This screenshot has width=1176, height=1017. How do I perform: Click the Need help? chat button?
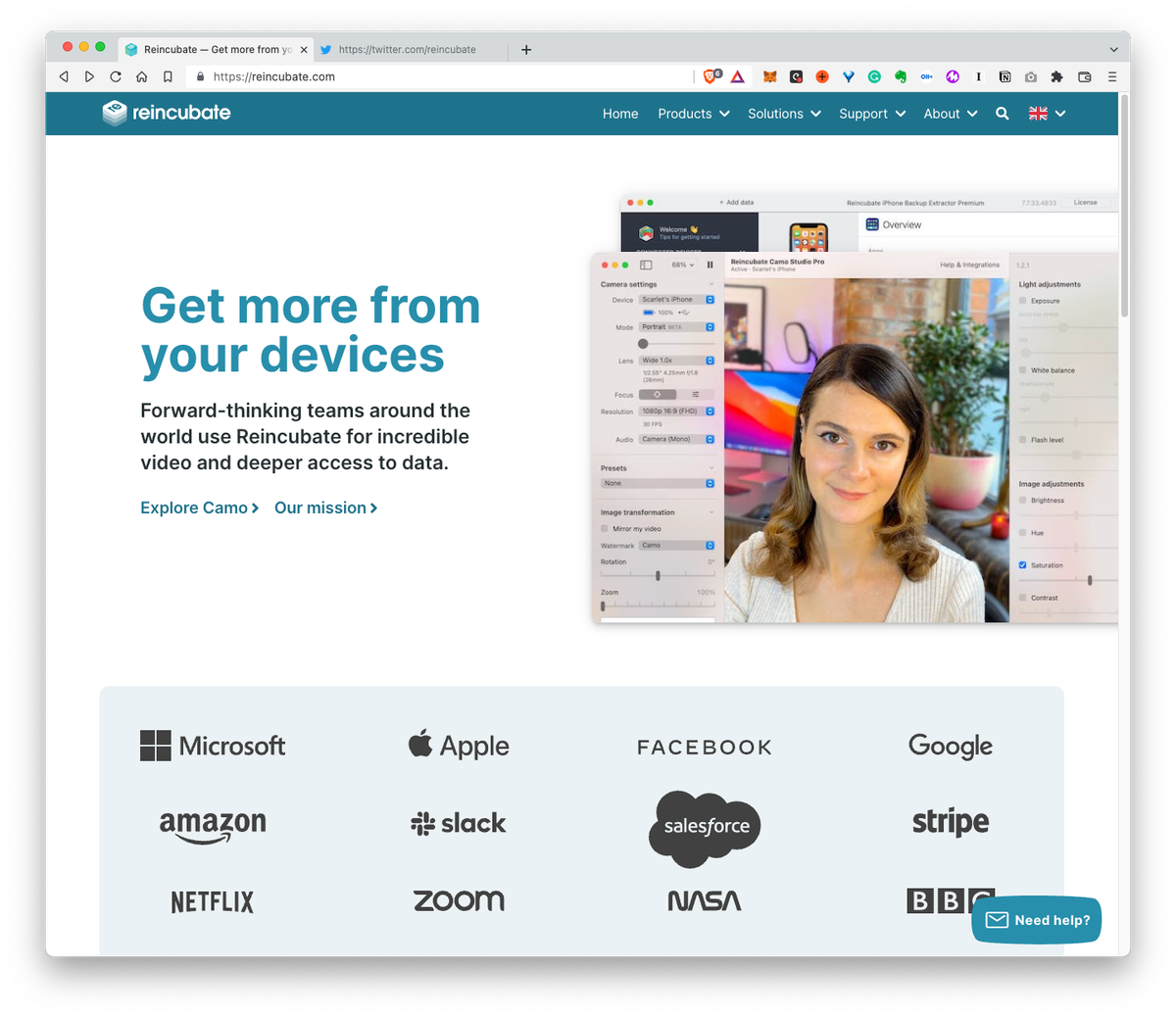tap(1036, 920)
